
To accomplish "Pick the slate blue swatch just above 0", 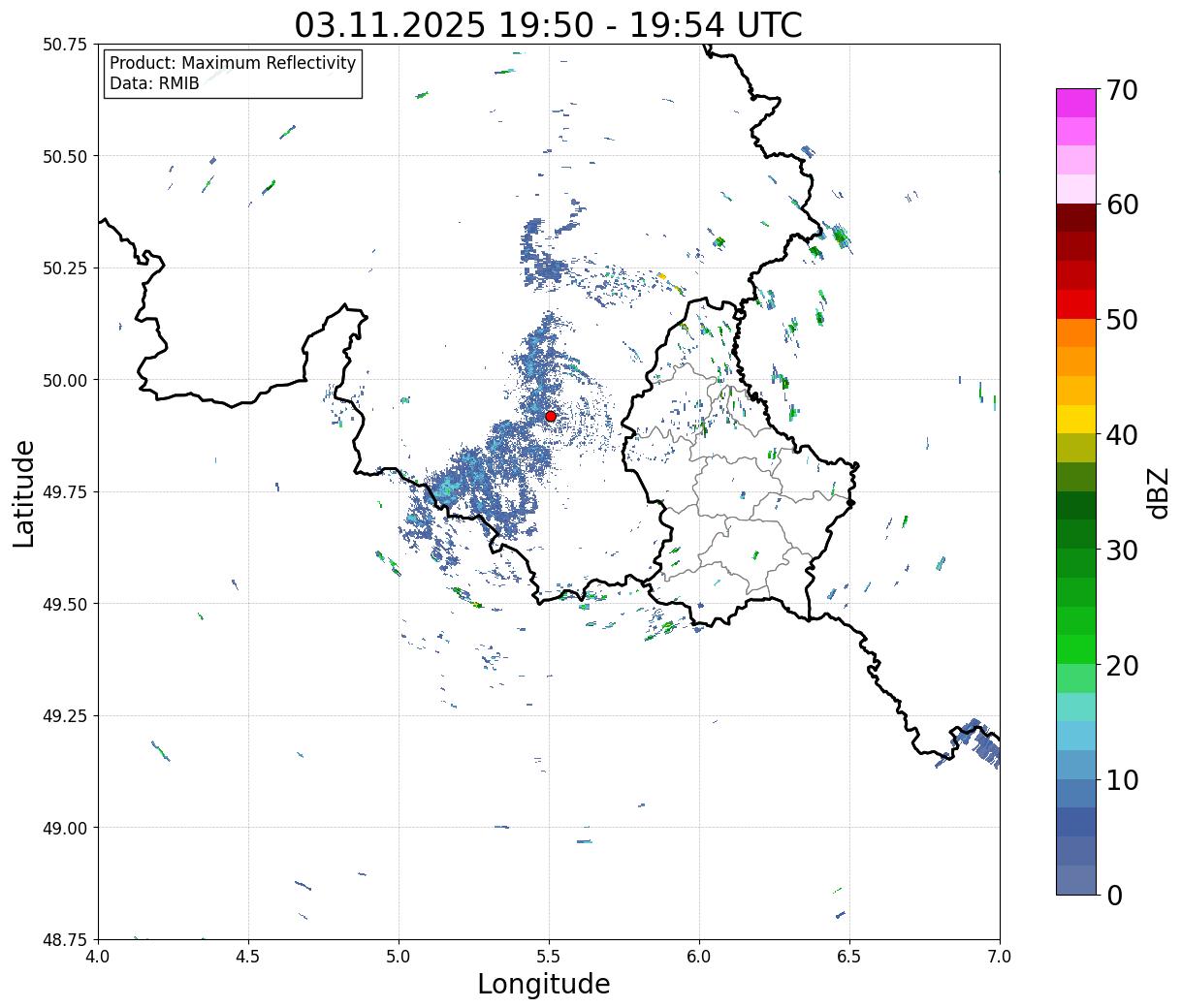I will [x=1076, y=879].
